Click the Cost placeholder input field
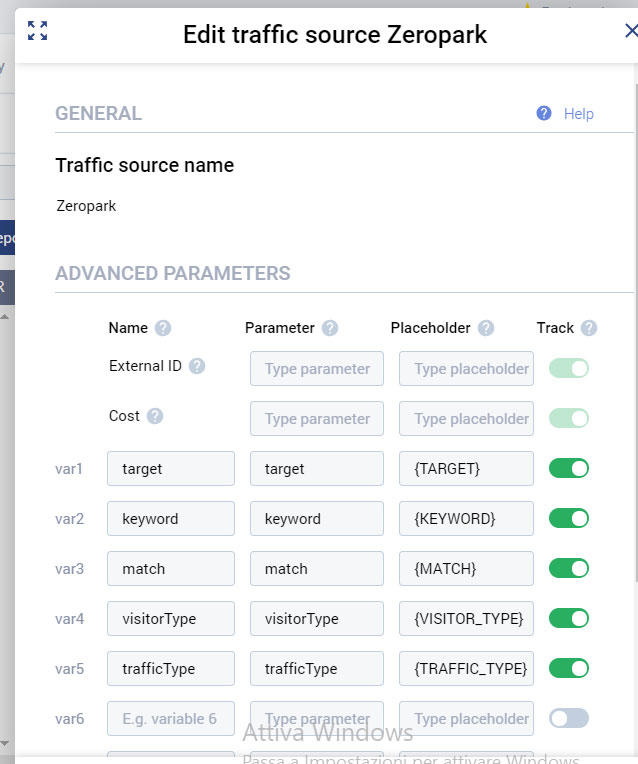638x764 pixels. (x=466, y=418)
